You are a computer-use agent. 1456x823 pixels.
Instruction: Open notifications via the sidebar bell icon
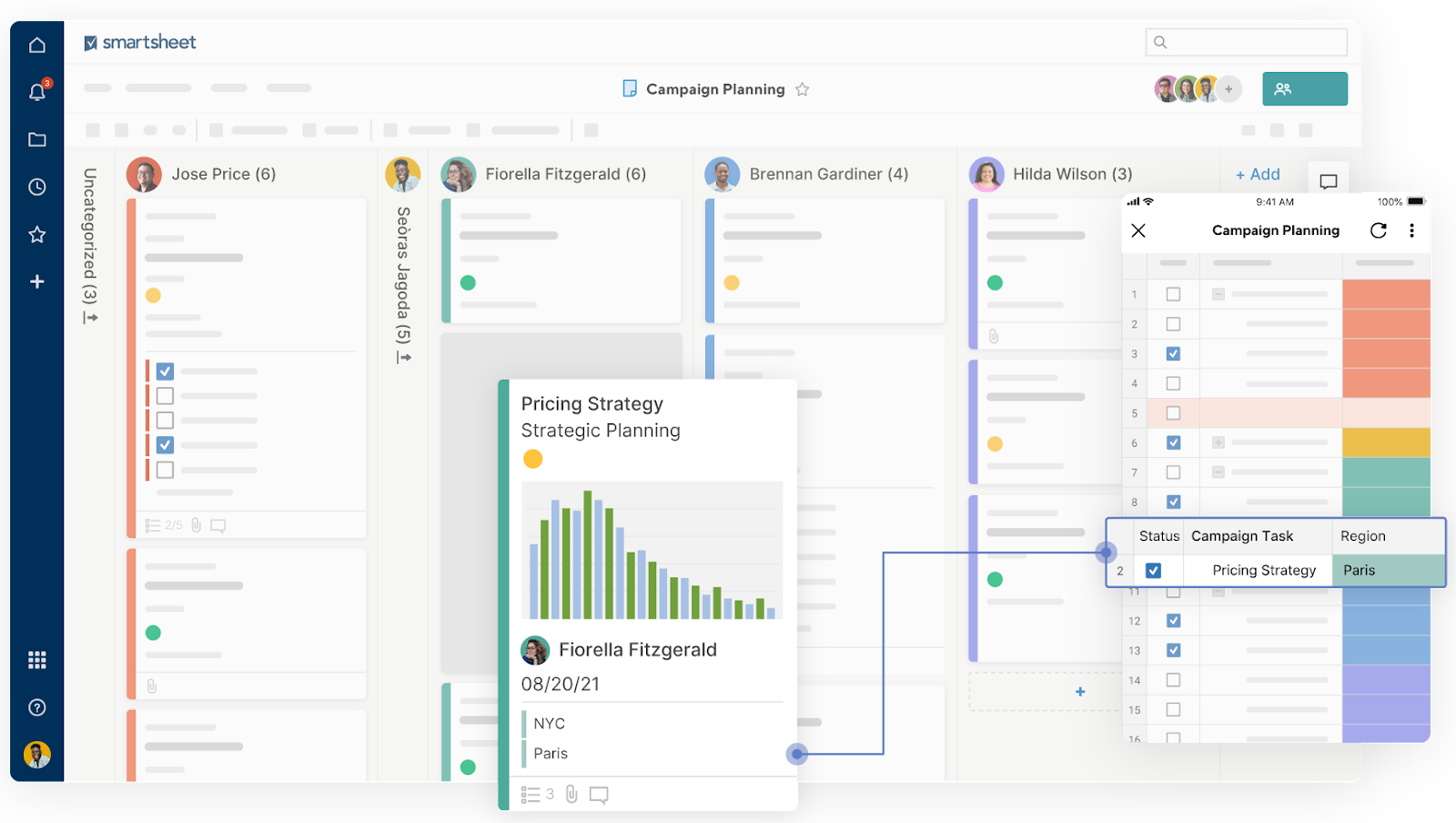click(x=36, y=91)
